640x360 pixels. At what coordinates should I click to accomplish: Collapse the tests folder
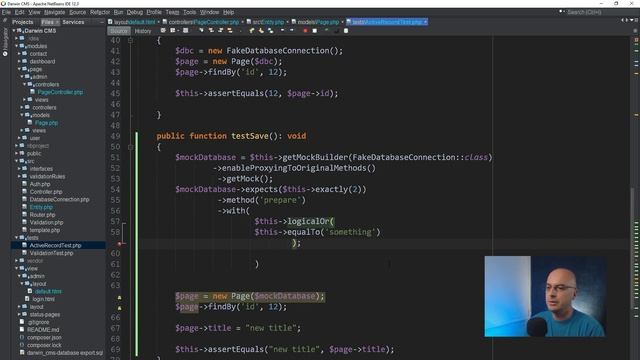tap(17, 238)
